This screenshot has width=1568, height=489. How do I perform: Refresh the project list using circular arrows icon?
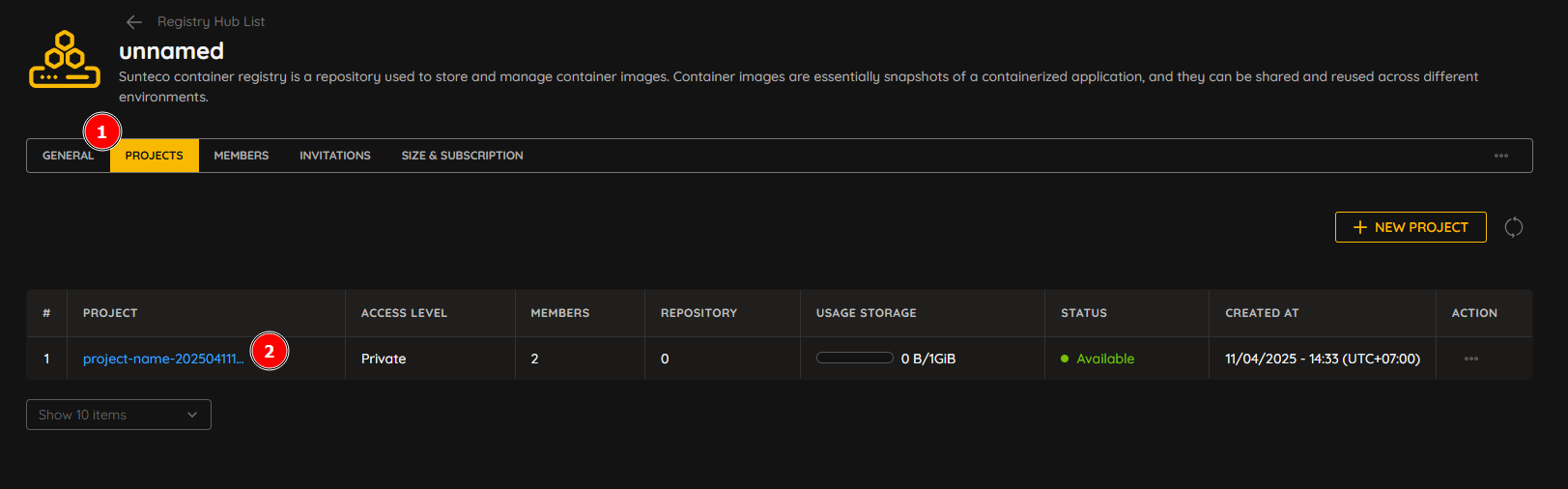pyautogui.click(x=1514, y=227)
